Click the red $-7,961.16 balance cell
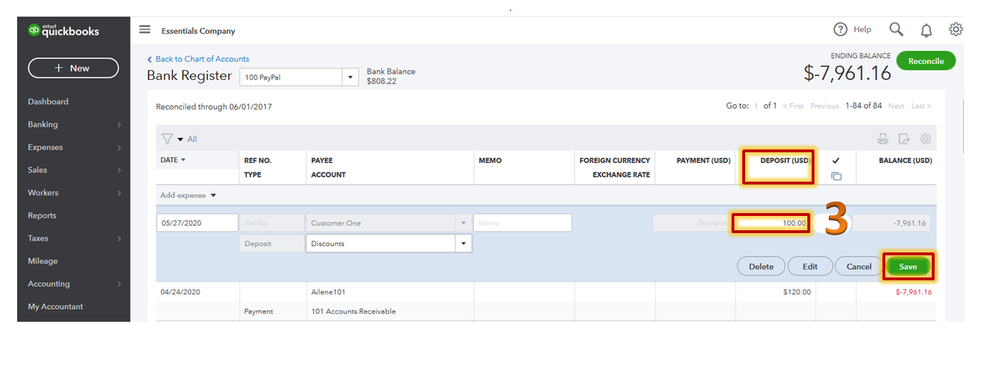 click(x=914, y=292)
